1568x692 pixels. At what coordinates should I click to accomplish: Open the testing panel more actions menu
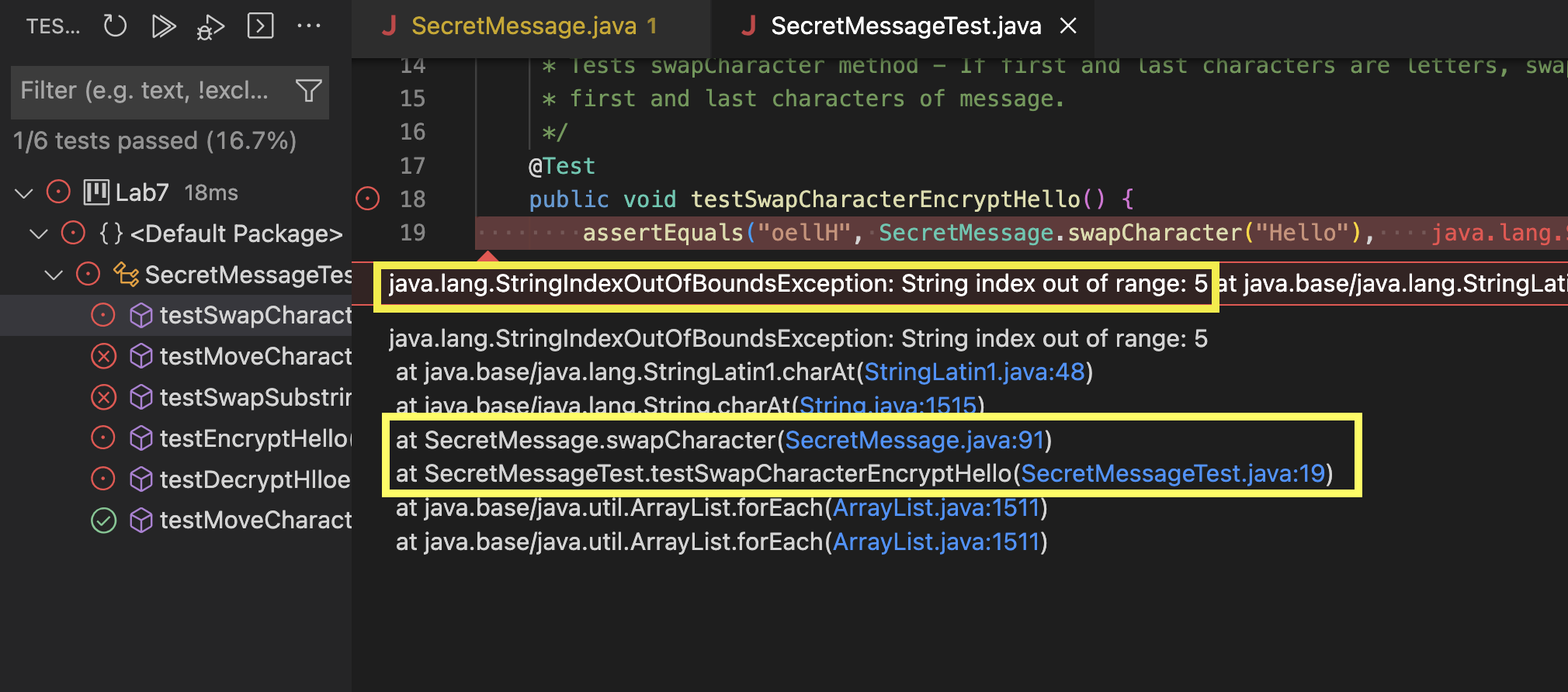[x=309, y=26]
